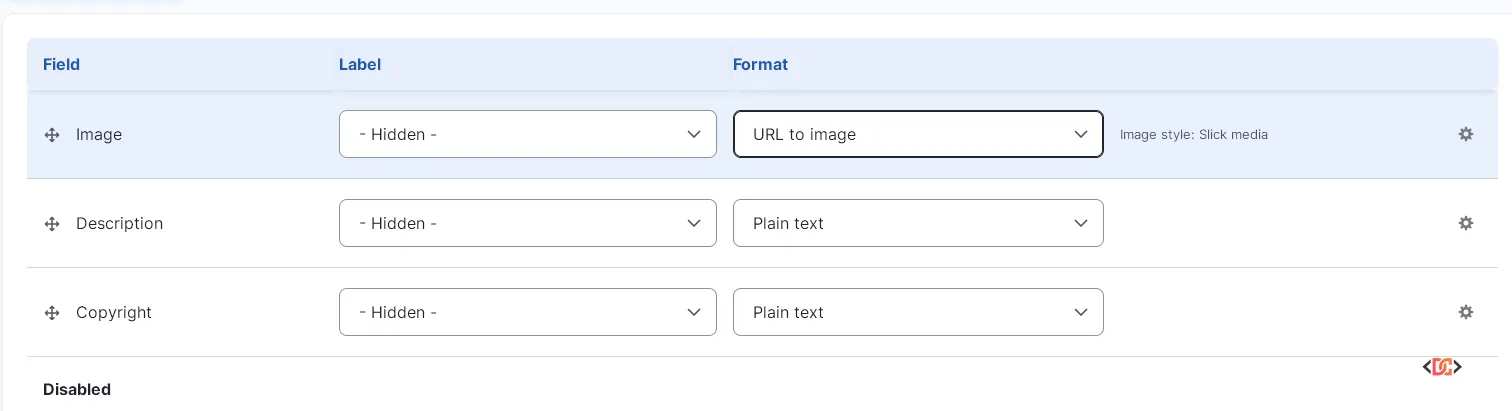Open Label dropdown for Image field
Image resolution: width=1512 pixels, height=411 pixels.
click(x=528, y=134)
